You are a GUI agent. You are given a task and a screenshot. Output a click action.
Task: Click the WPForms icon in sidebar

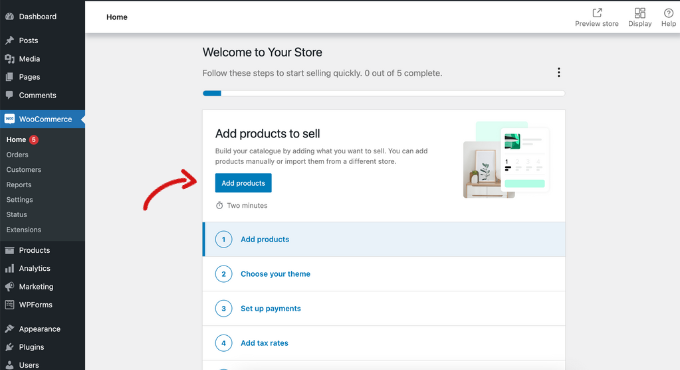point(9,305)
